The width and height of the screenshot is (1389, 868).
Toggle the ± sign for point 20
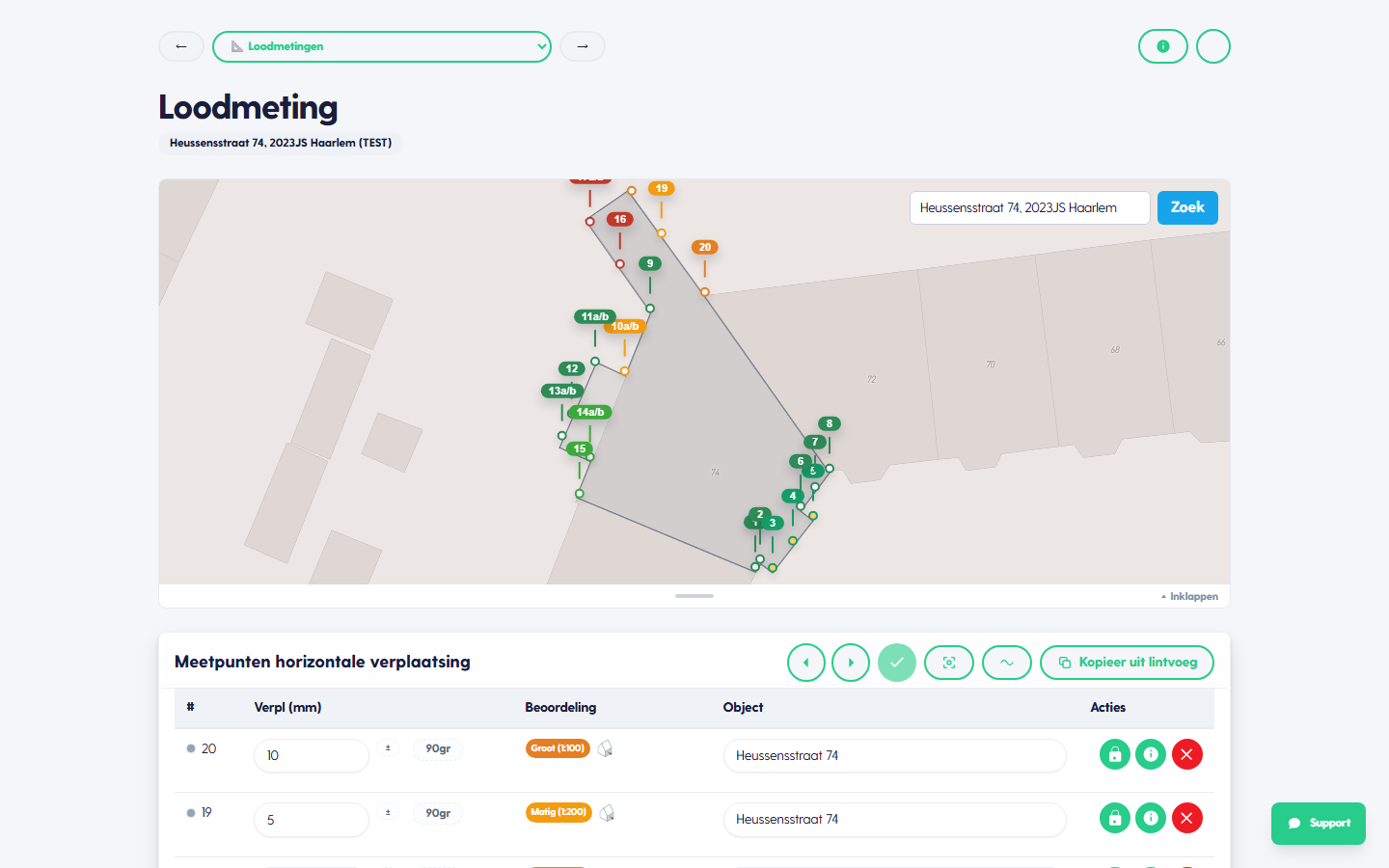tap(388, 748)
